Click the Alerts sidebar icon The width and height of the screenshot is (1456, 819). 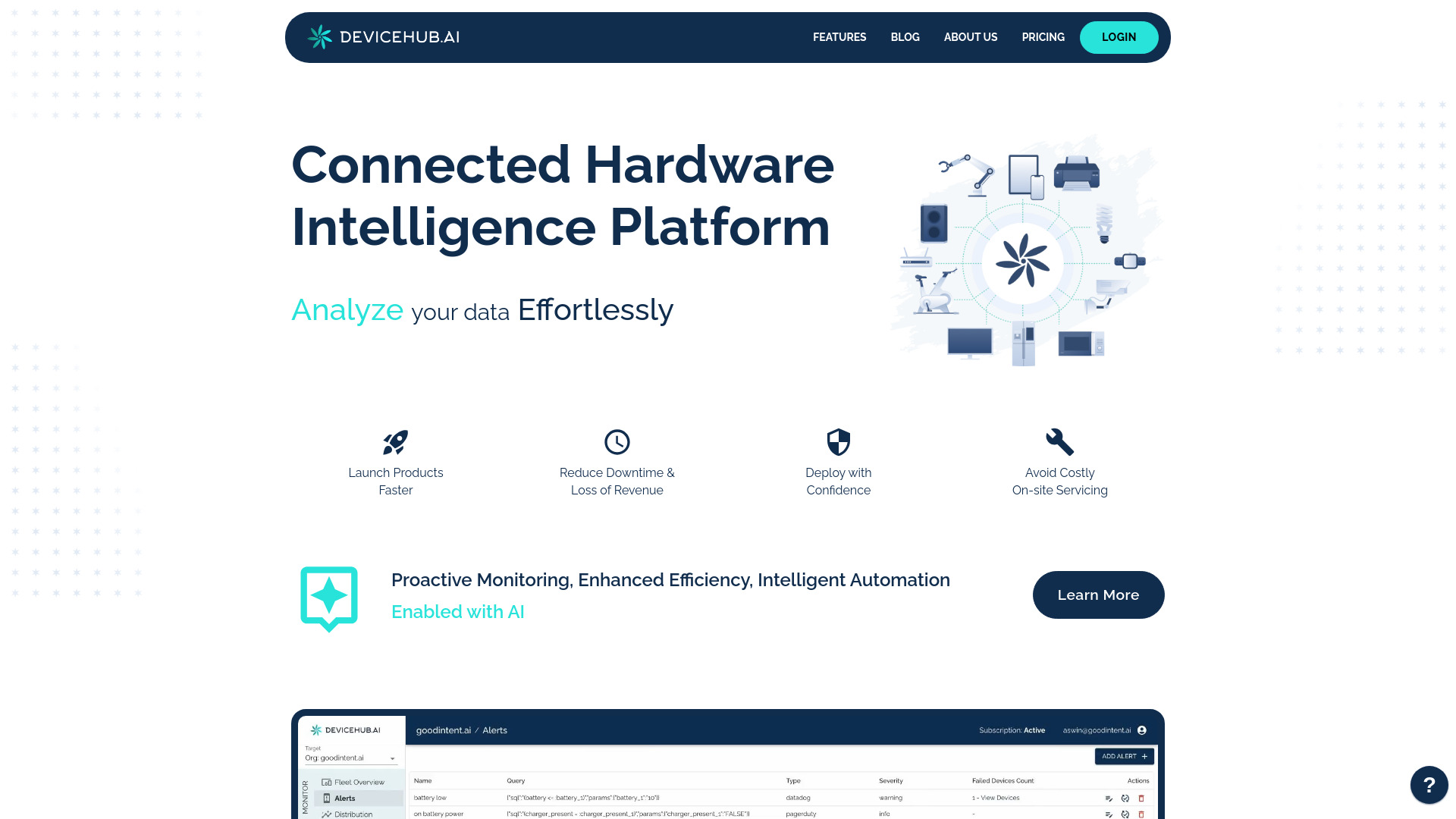[x=327, y=797]
